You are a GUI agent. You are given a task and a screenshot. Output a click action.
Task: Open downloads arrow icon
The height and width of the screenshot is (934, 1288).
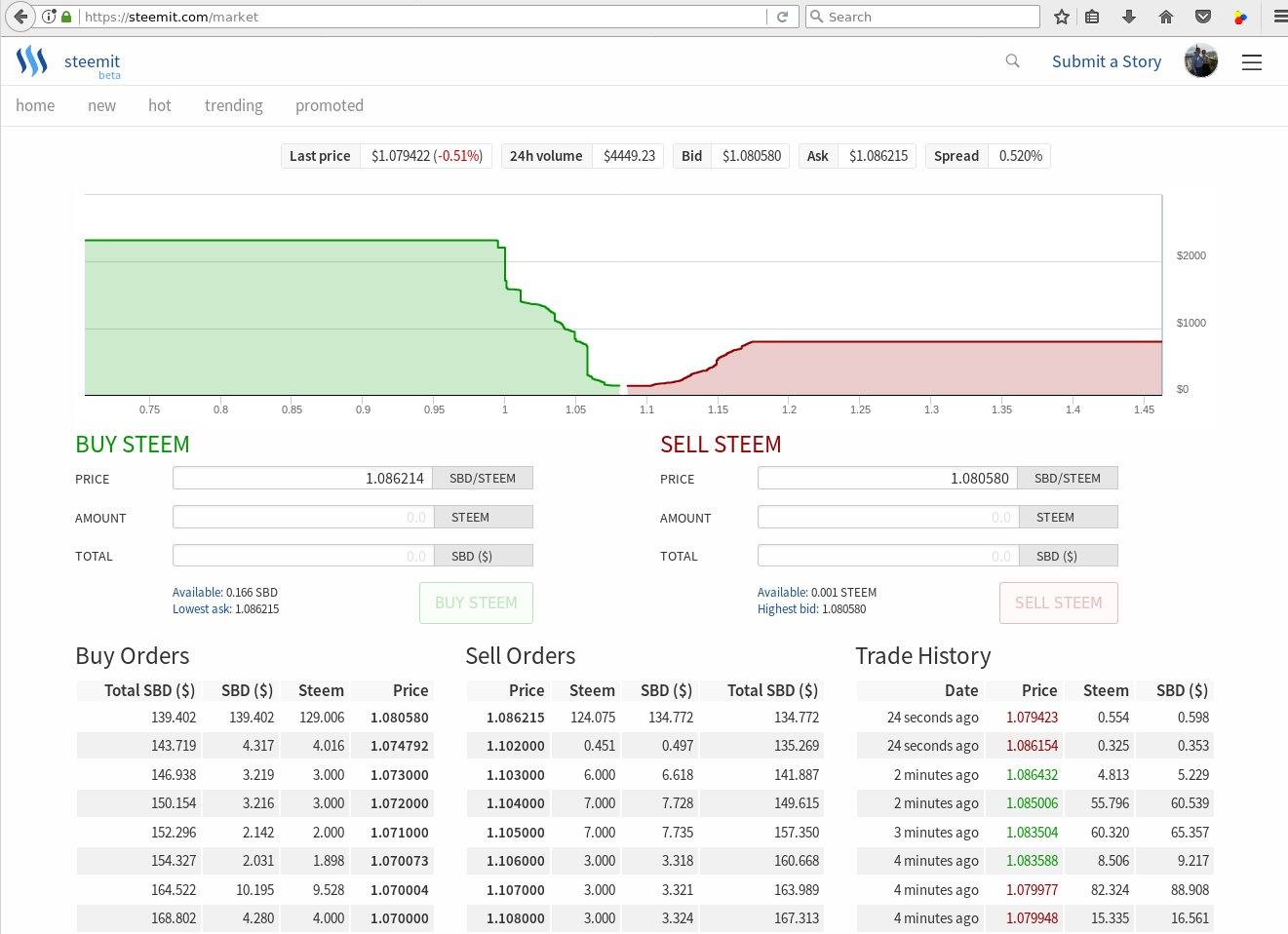[x=1129, y=17]
